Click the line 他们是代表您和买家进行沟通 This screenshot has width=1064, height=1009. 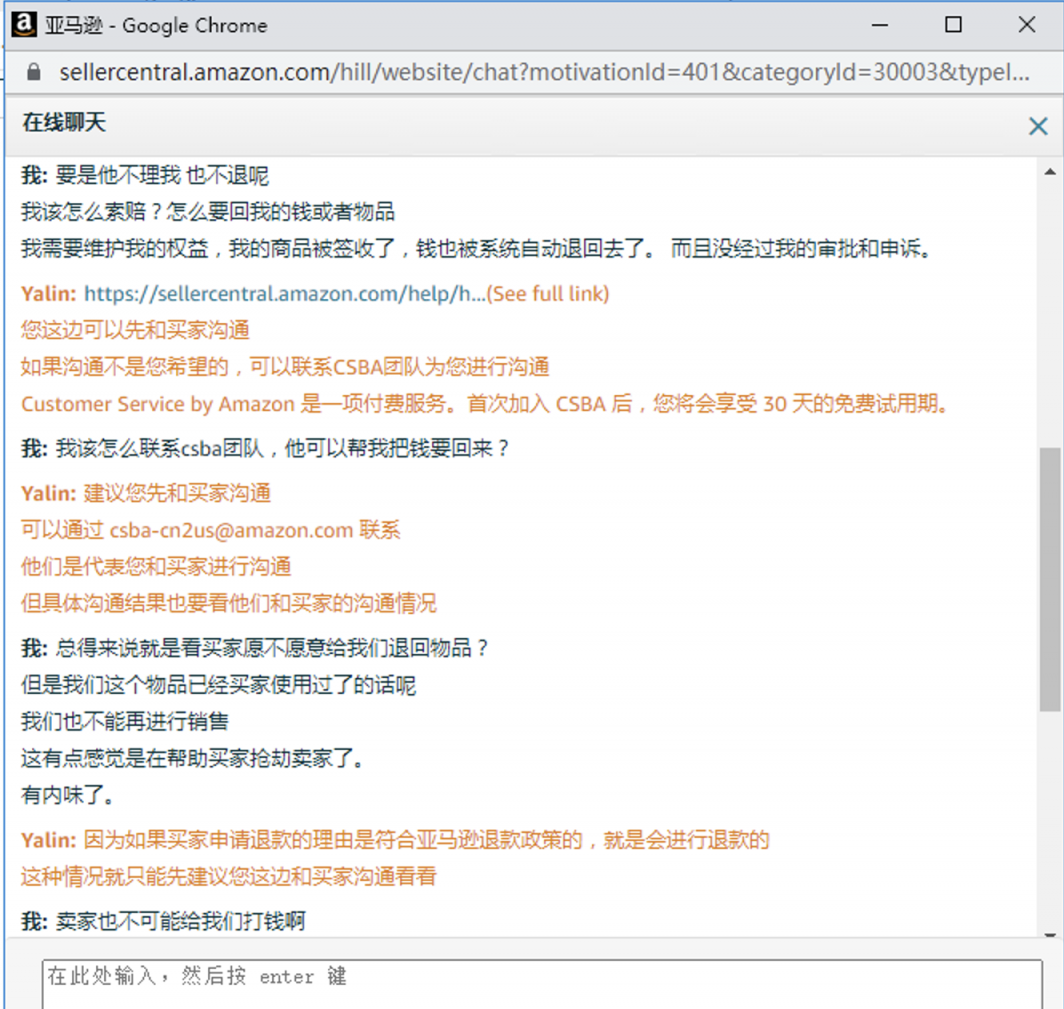[156, 567]
